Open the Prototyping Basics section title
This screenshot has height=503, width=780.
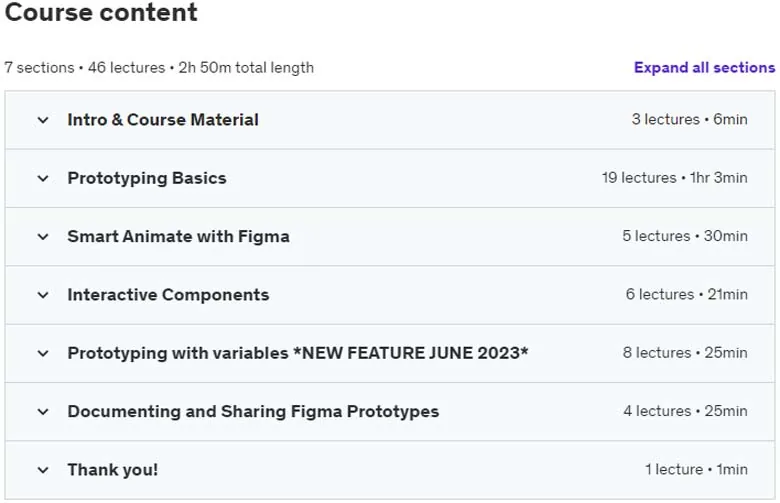coord(147,178)
